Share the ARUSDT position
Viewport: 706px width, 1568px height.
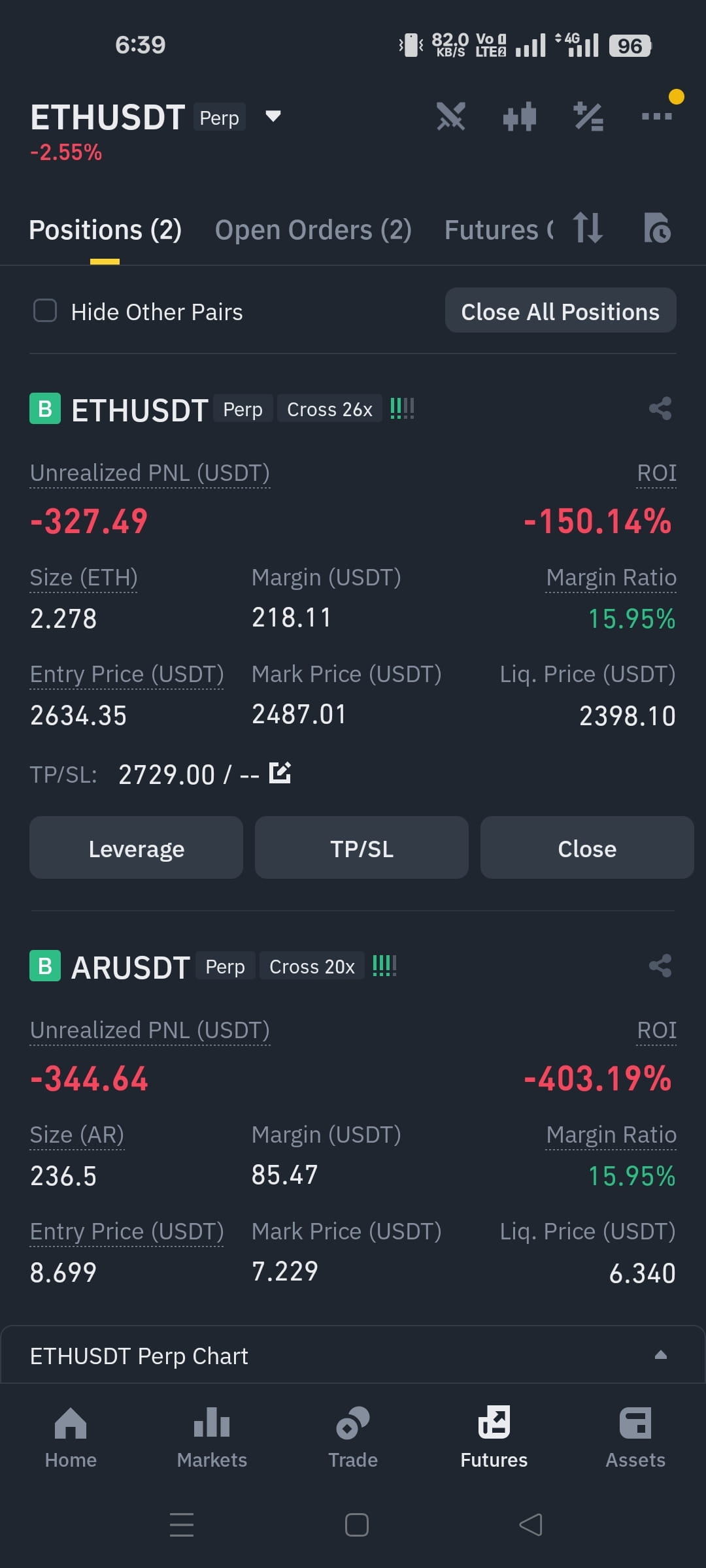coord(660,966)
